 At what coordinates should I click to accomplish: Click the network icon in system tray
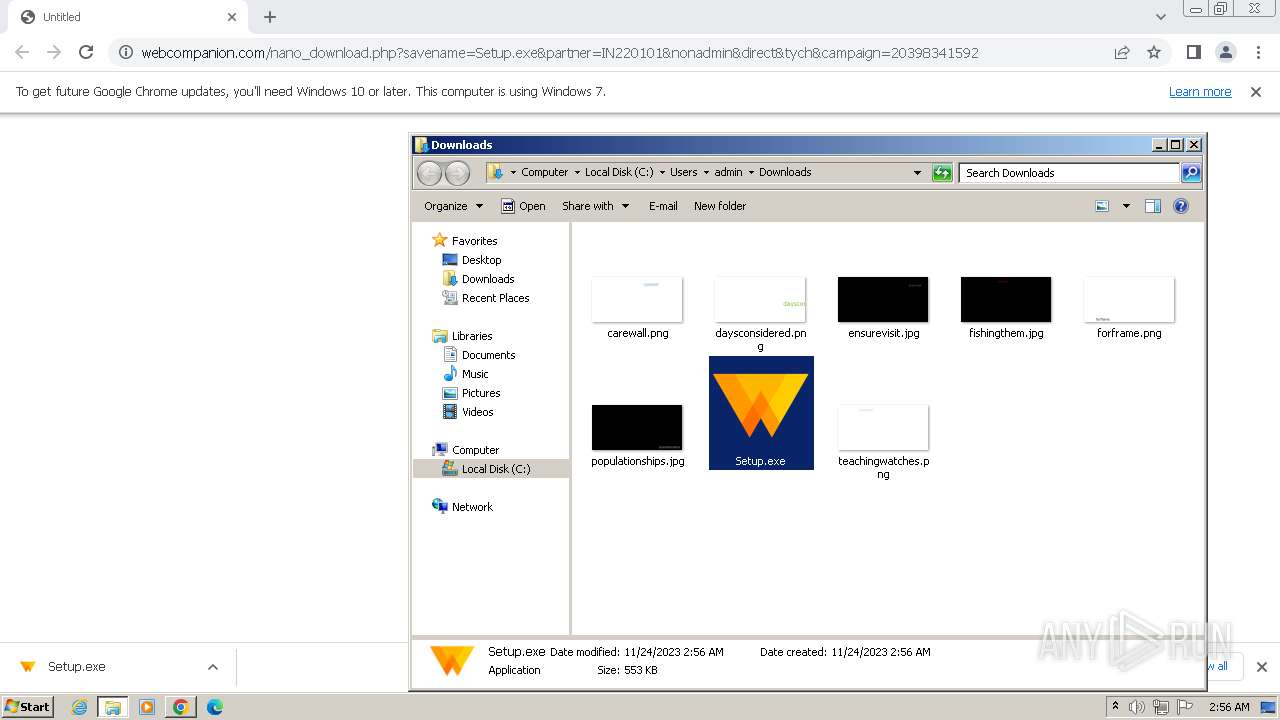coord(1161,707)
